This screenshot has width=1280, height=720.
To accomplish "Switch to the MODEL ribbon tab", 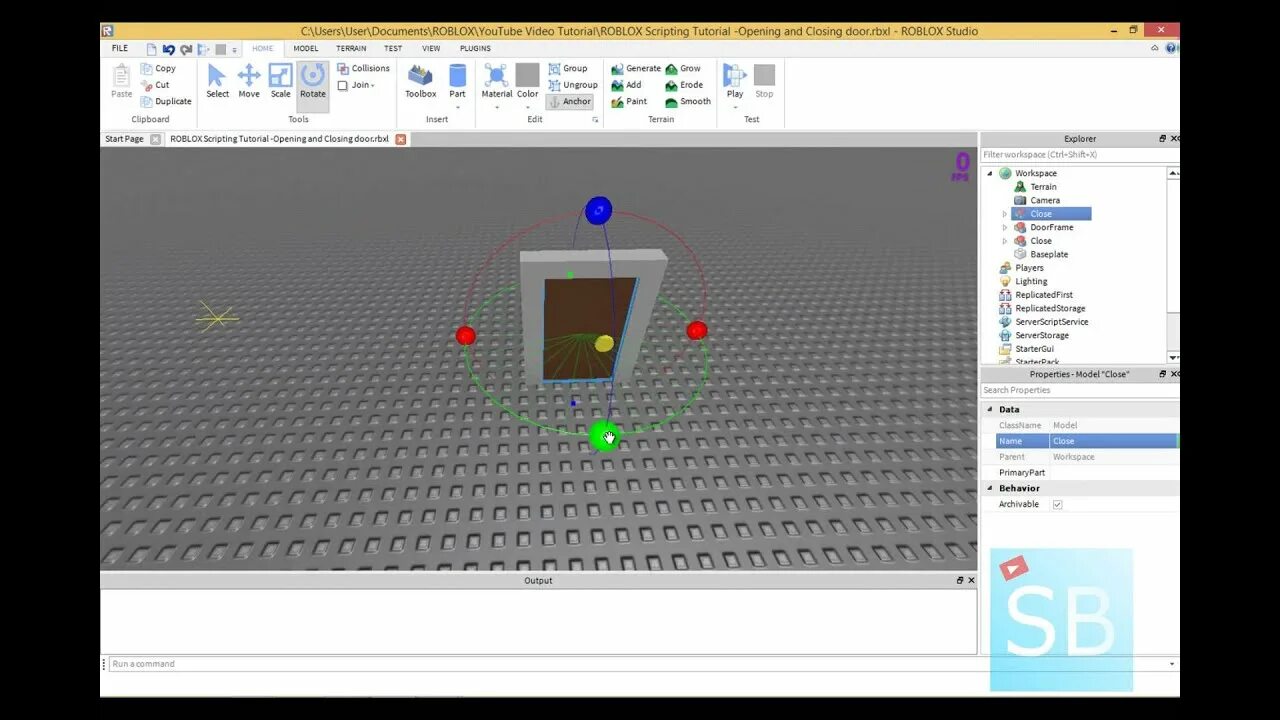I will pyautogui.click(x=306, y=48).
